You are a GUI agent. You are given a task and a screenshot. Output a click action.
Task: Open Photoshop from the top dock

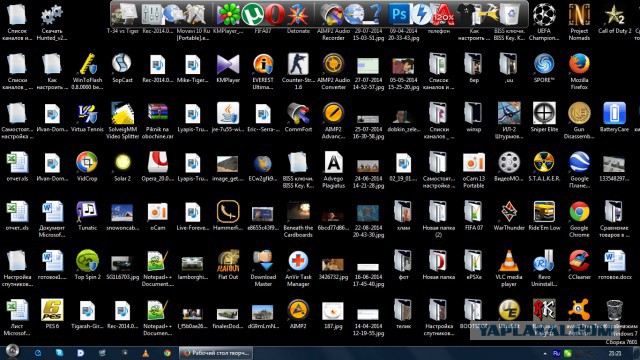click(398, 14)
